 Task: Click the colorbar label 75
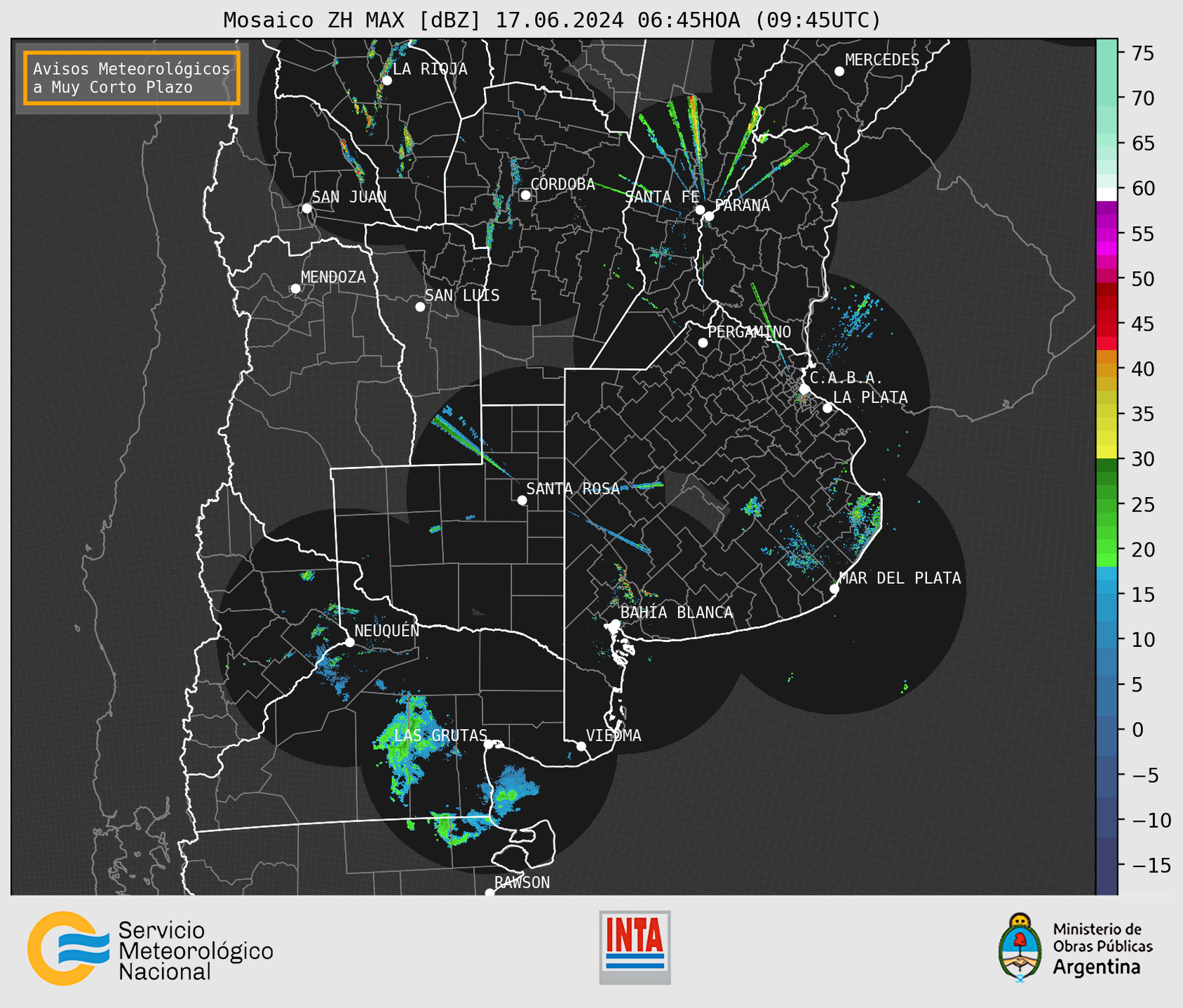pos(1143,53)
